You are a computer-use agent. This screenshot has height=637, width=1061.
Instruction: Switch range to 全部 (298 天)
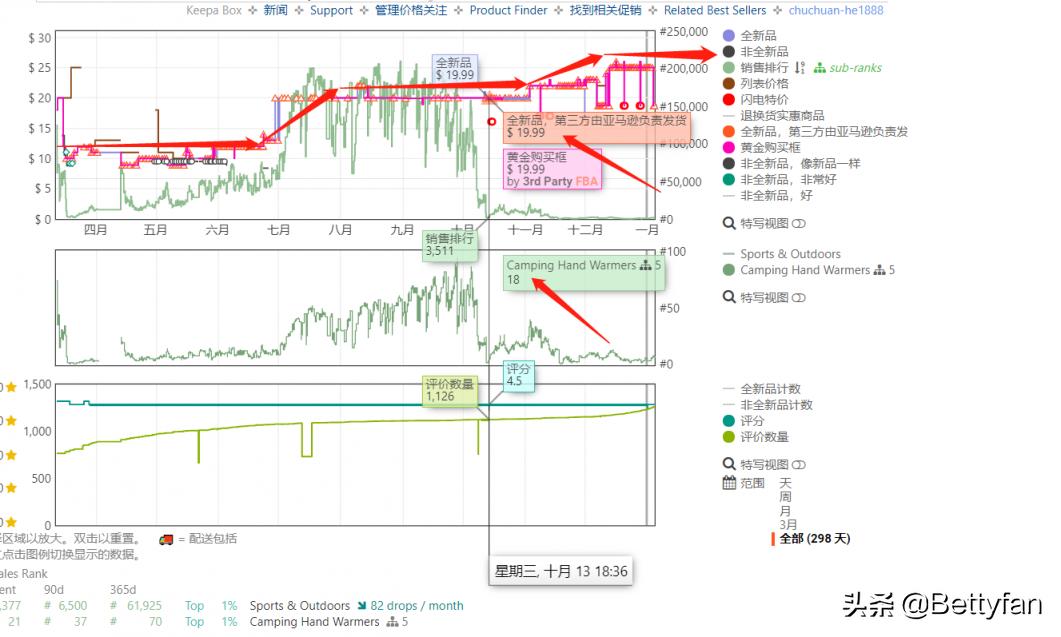coord(813,537)
